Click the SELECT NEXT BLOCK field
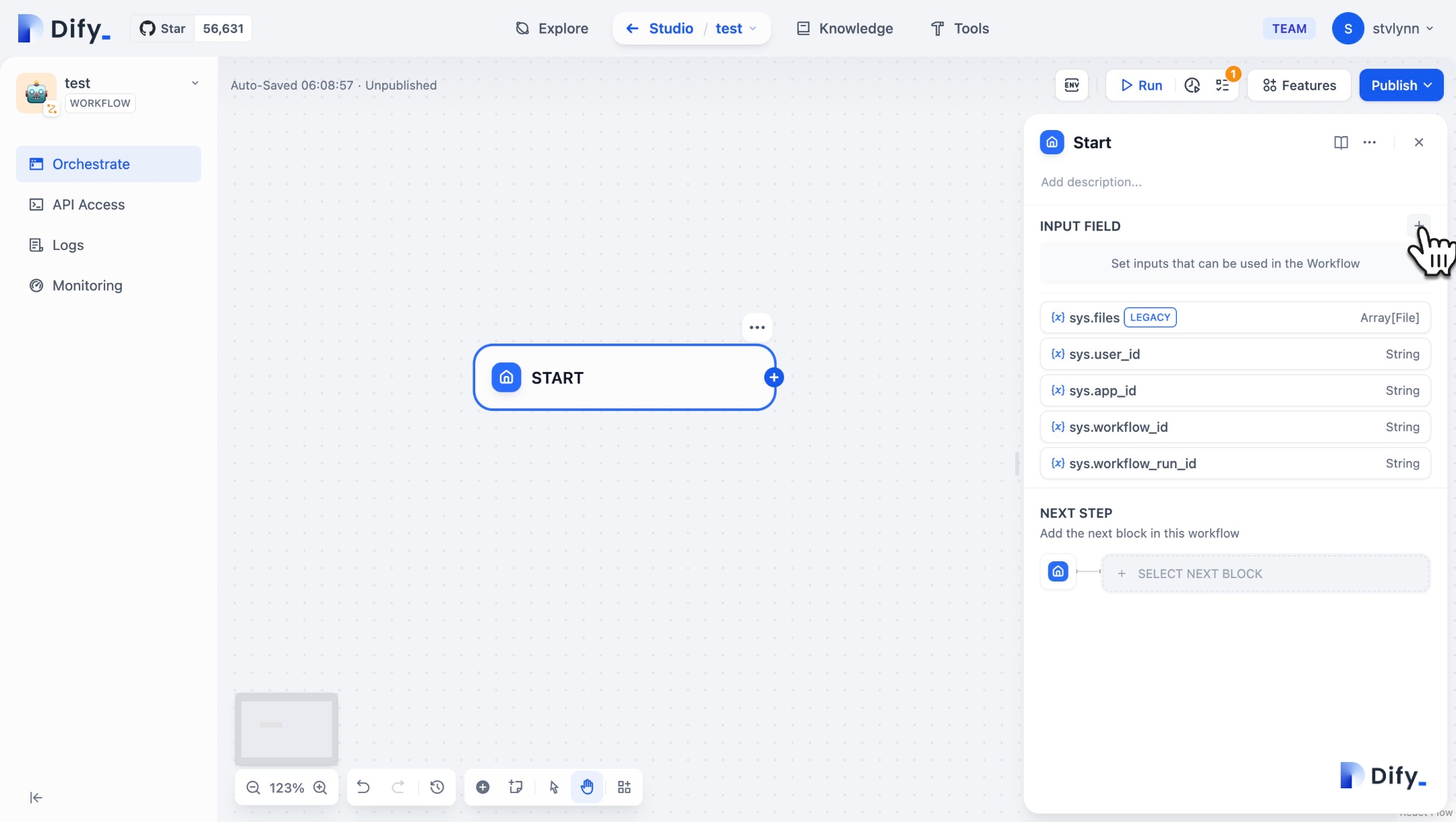The image size is (1456, 822). point(1265,573)
